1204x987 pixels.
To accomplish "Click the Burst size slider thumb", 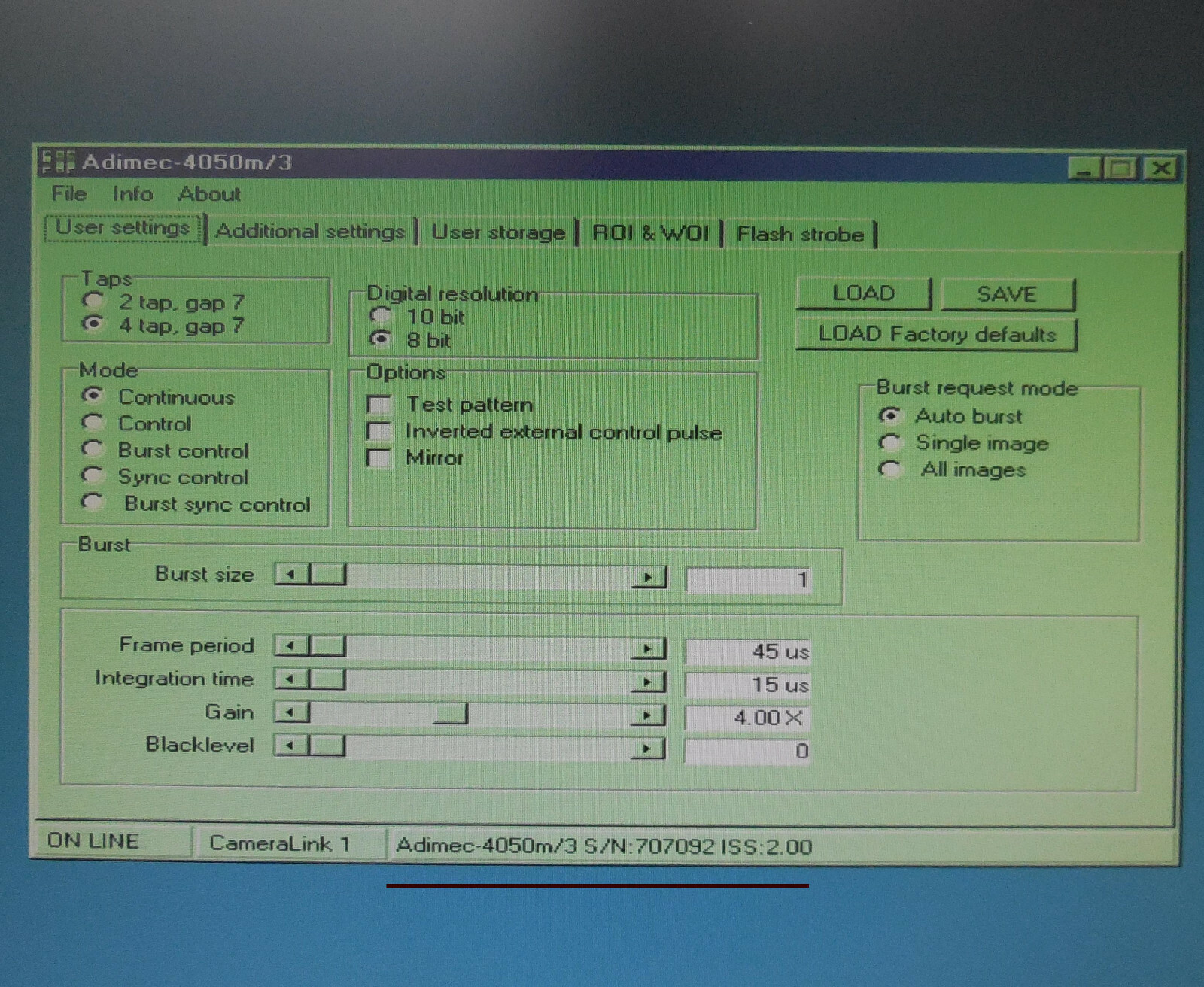I will click(x=327, y=575).
